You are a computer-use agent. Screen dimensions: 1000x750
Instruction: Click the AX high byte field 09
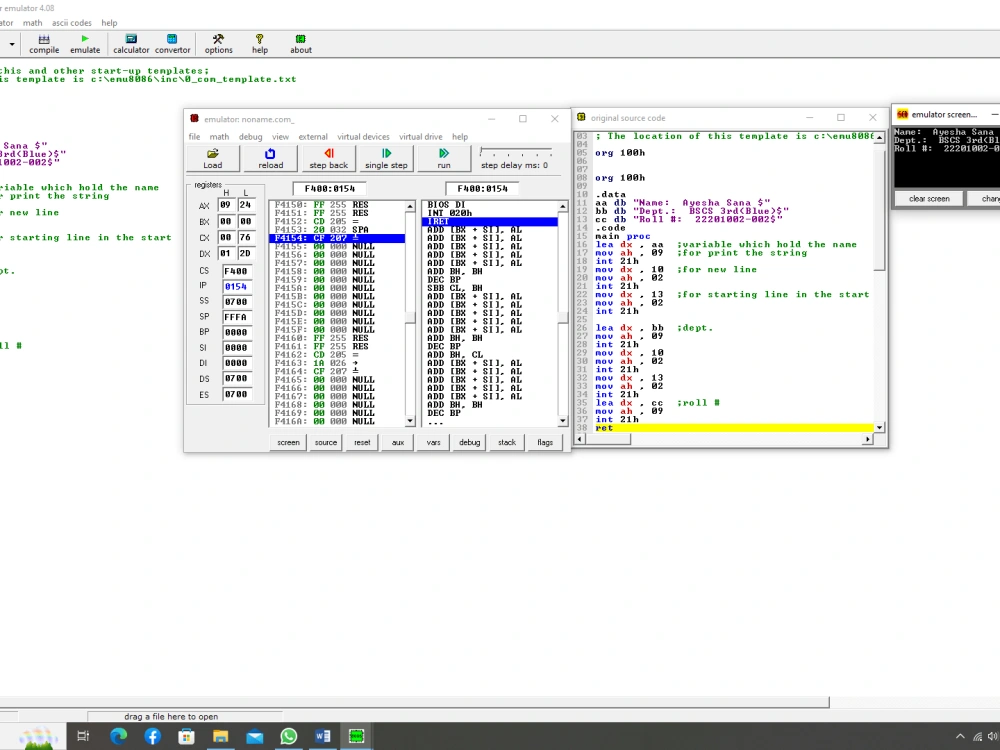226,205
